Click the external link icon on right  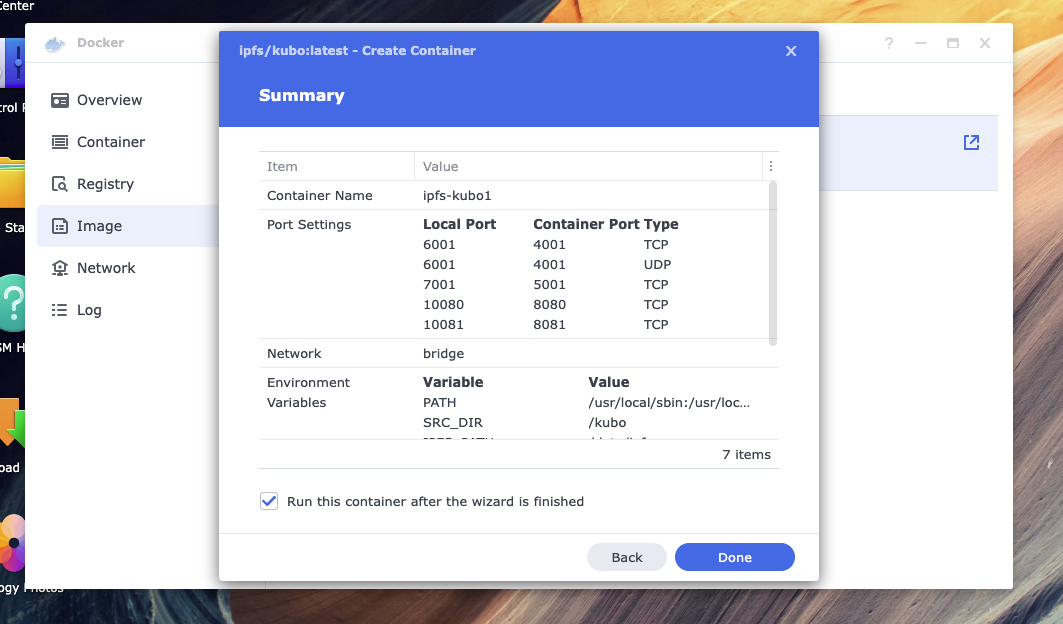coord(971,143)
